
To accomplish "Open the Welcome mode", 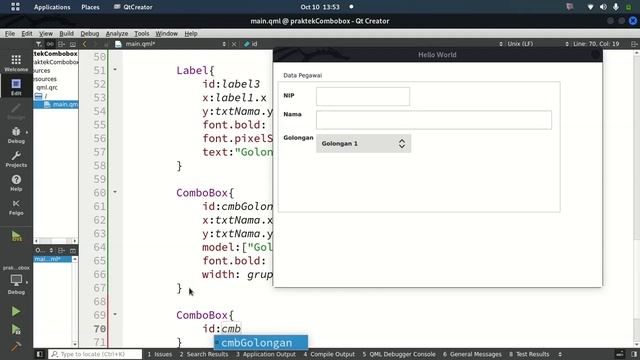I will (16, 63).
